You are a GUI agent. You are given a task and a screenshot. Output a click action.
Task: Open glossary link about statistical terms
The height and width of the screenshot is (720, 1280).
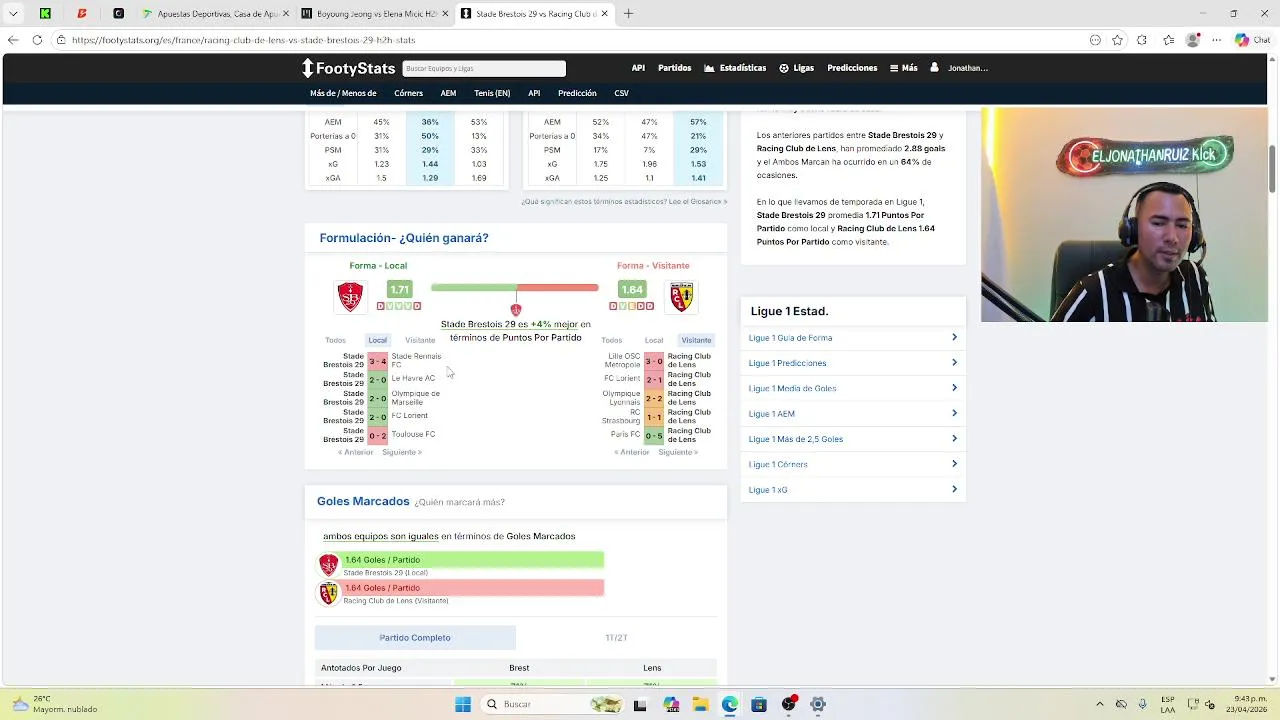624,201
